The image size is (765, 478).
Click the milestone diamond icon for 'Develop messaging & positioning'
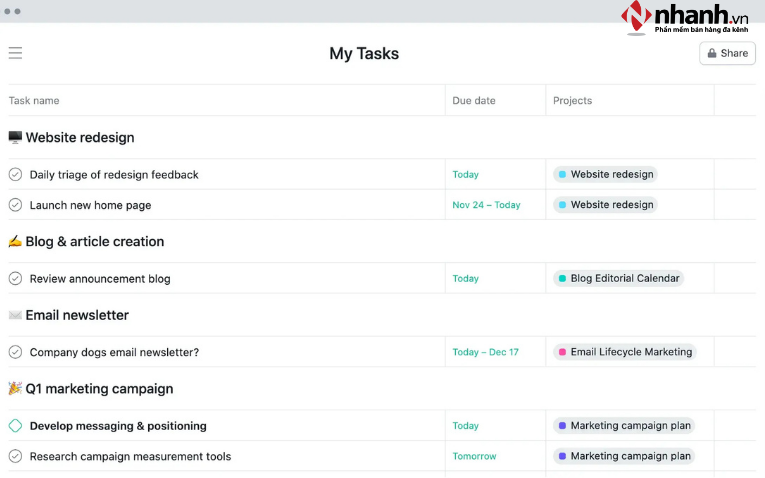click(15, 426)
